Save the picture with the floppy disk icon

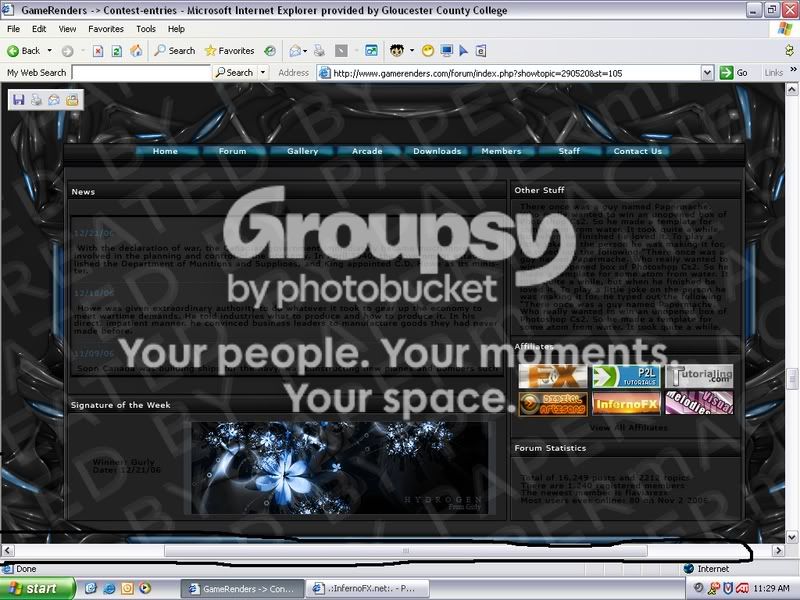[x=19, y=99]
